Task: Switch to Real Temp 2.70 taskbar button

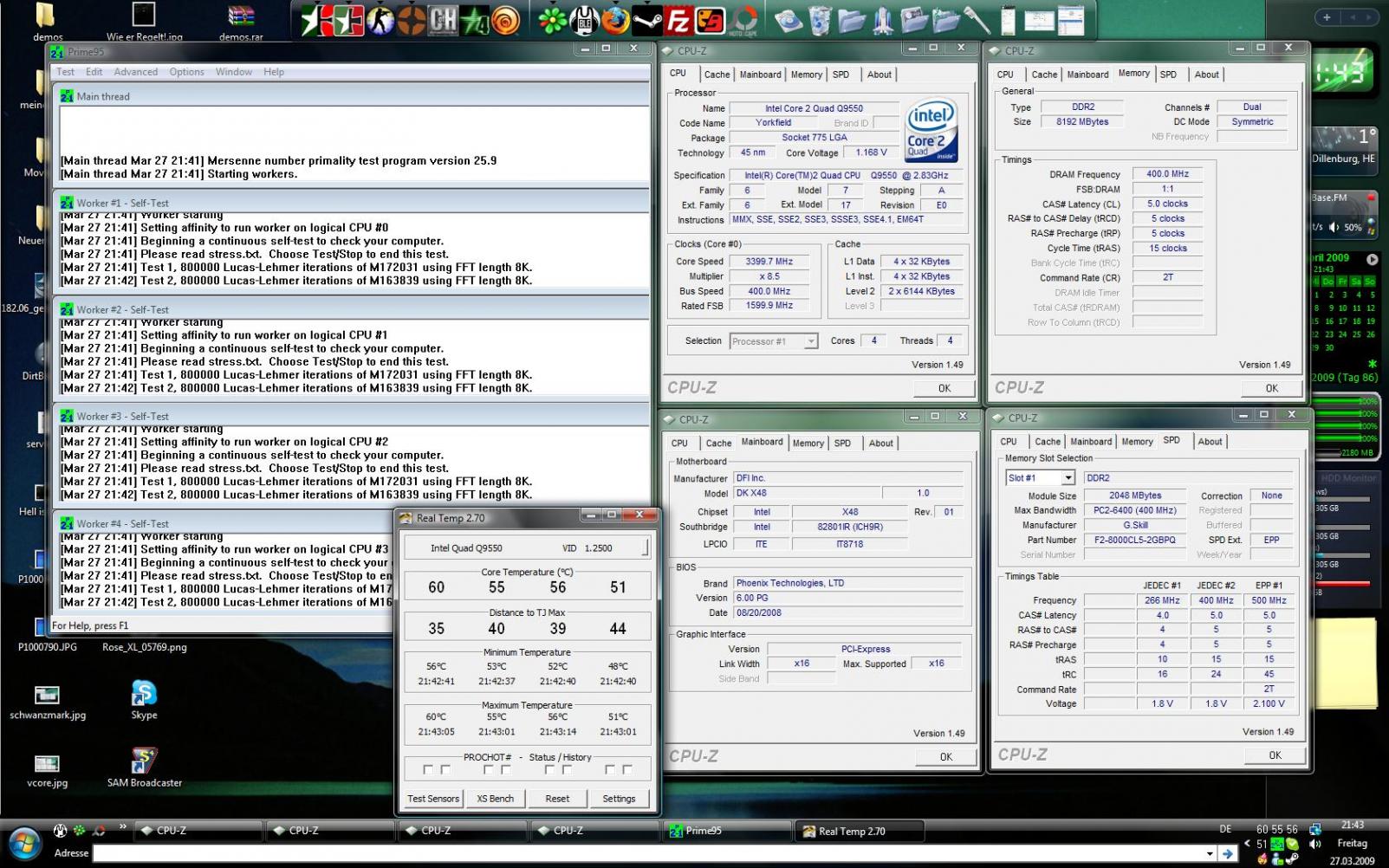Action: (x=859, y=831)
